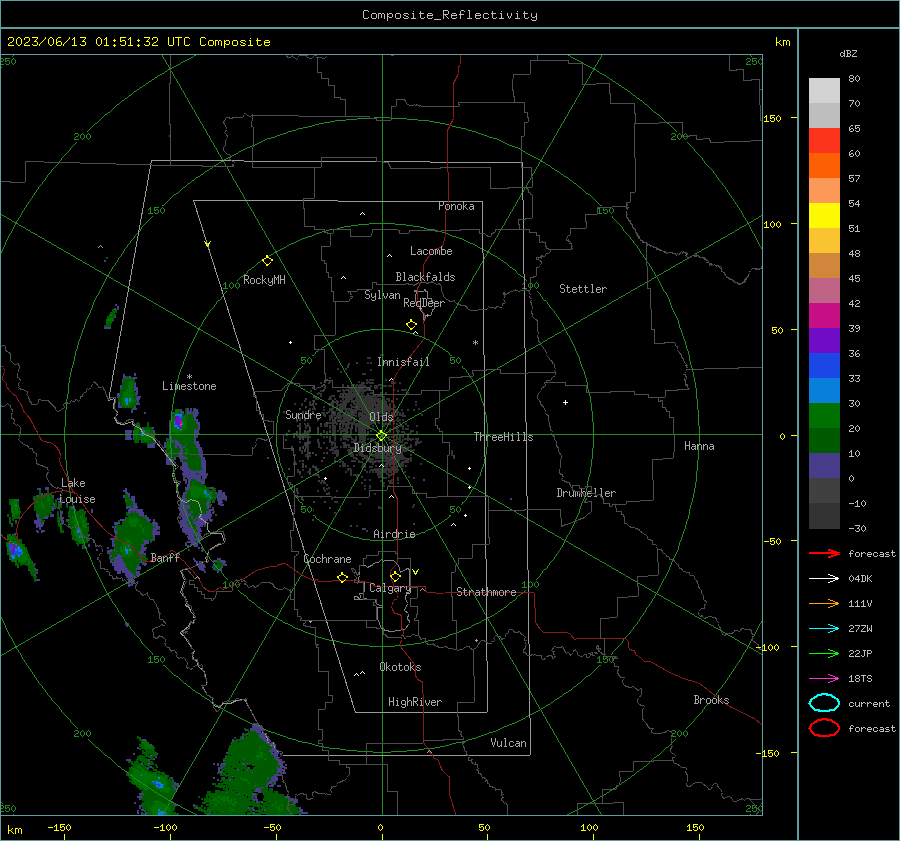Click the asterisk marker above Limestone label

point(189,377)
